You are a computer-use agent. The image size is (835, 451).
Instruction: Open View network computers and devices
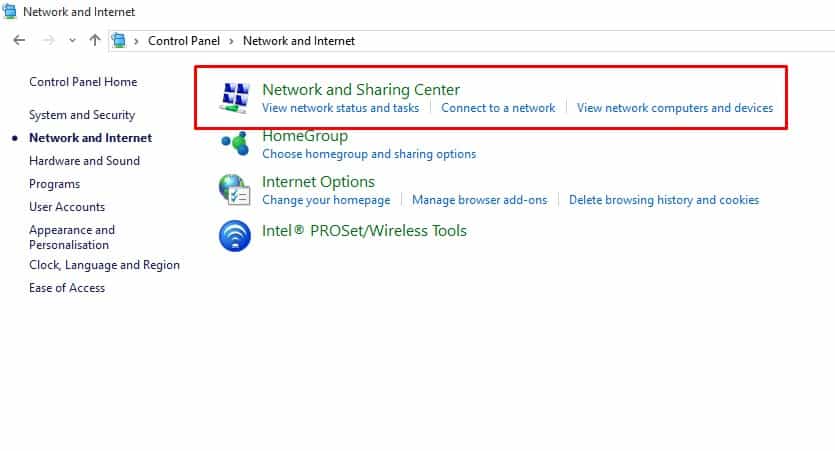[x=674, y=108]
